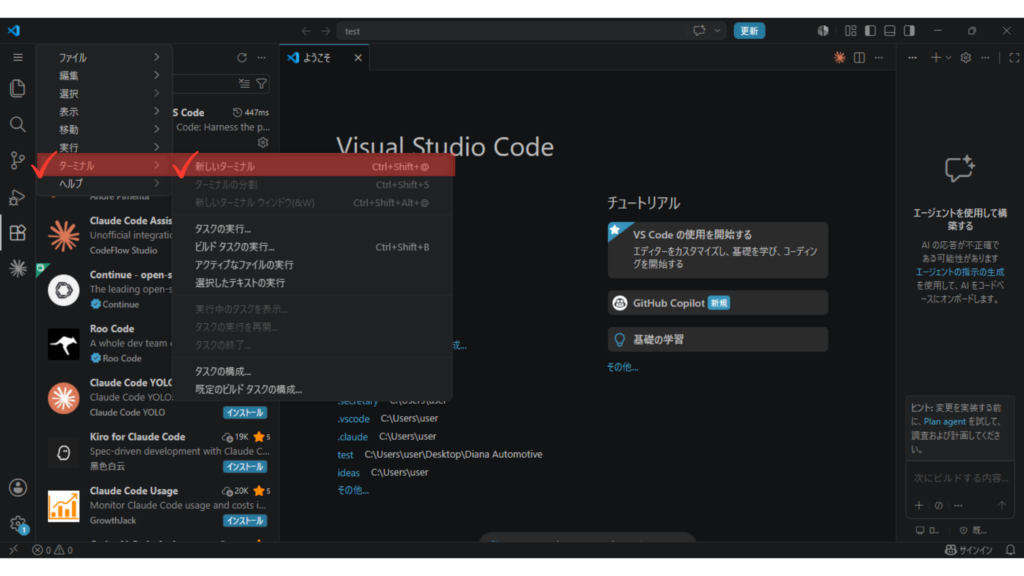Toggle the bottom panel layout
This screenshot has height=576, width=1024.
click(x=889, y=31)
